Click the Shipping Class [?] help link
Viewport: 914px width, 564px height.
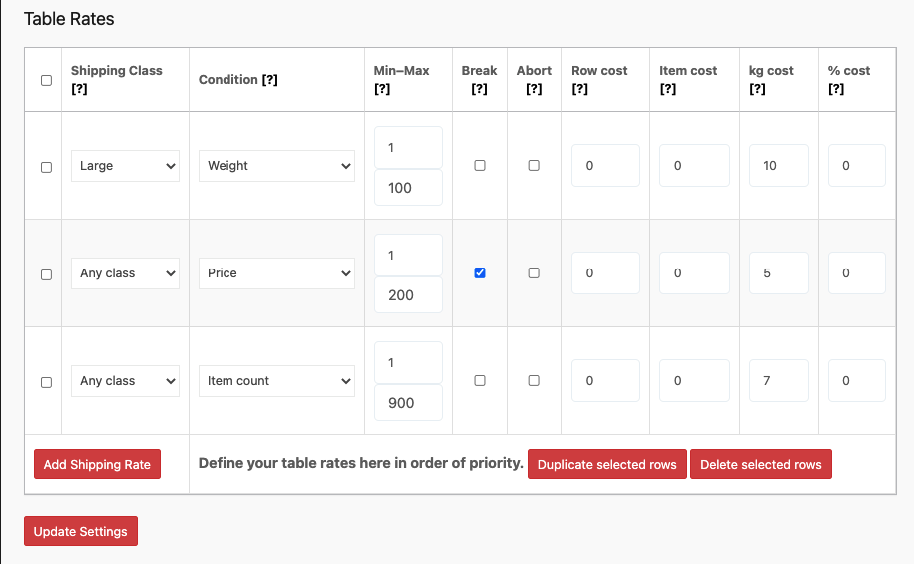click(x=79, y=89)
